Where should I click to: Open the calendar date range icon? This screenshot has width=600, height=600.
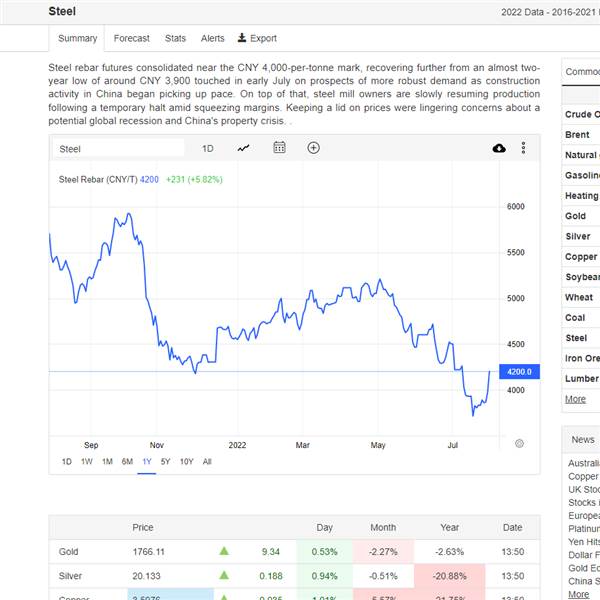[x=279, y=147]
